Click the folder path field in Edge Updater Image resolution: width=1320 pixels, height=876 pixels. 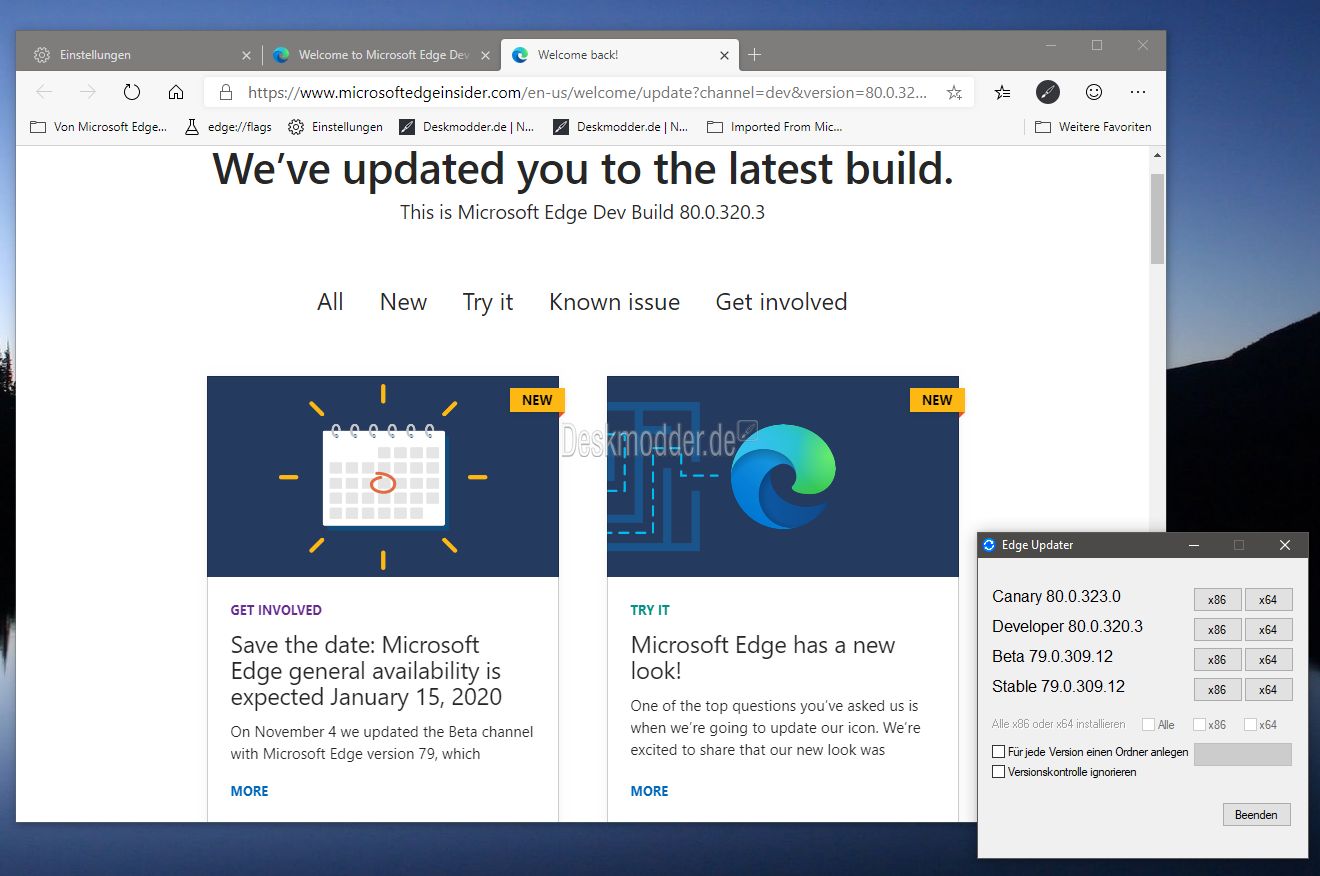(1243, 754)
